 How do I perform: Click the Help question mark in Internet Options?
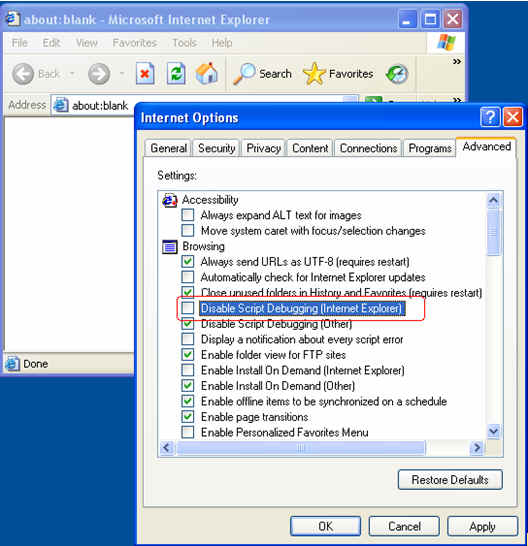click(490, 117)
